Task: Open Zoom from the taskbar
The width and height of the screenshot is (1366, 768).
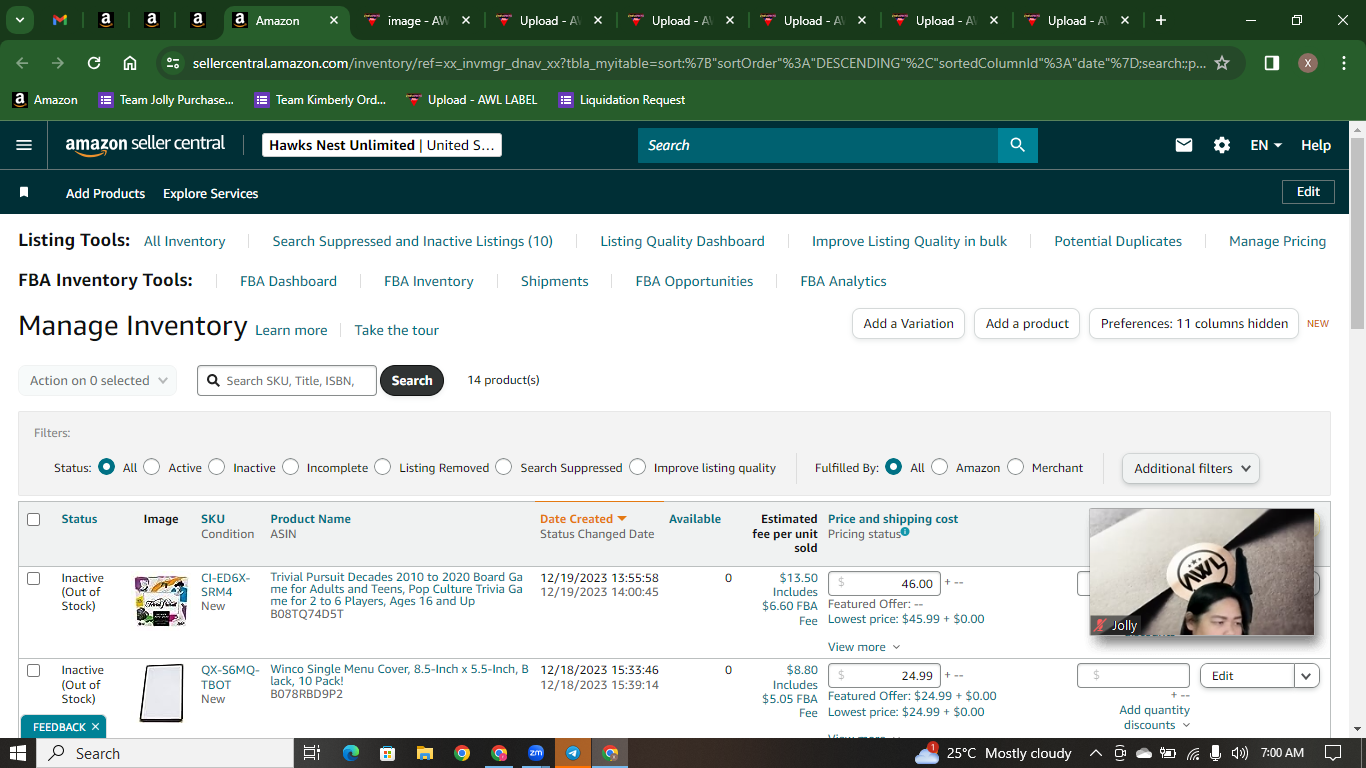Action: [536, 753]
